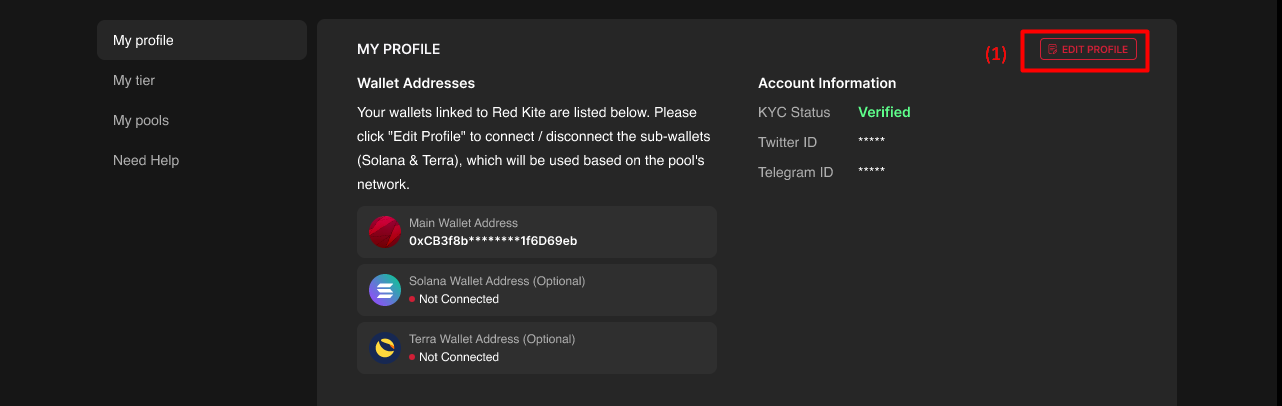Viewport: 1282px width, 406px height.
Task: Click the MY PROFILE heading
Action: [x=398, y=49]
